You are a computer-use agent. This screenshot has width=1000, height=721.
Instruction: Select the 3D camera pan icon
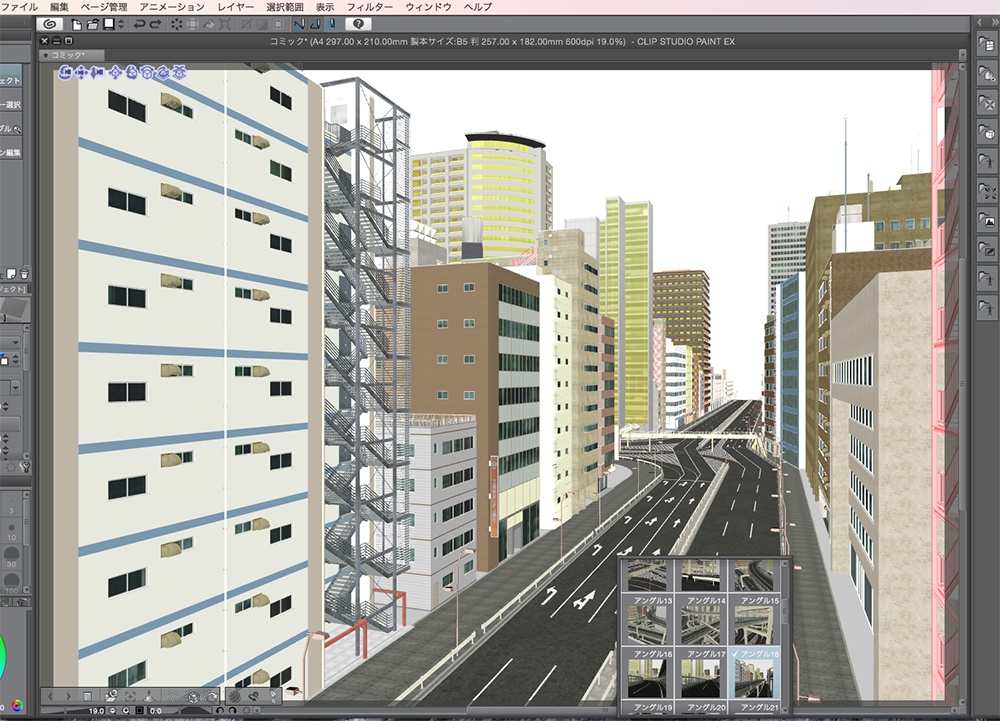(x=81, y=74)
